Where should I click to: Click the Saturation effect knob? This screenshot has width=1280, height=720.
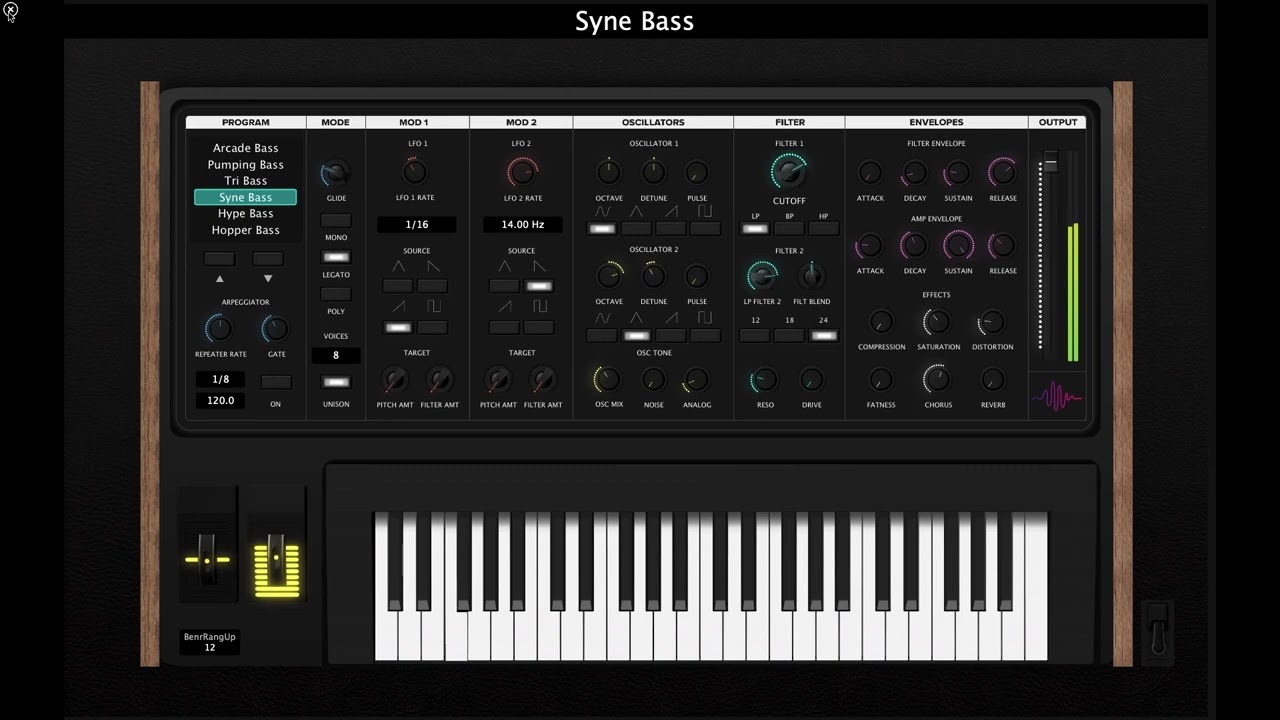coord(937,322)
